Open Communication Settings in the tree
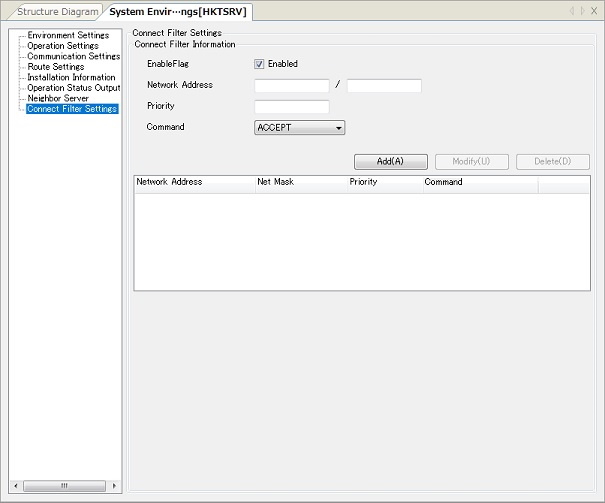Image resolution: width=605 pixels, height=503 pixels. [73, 57]
